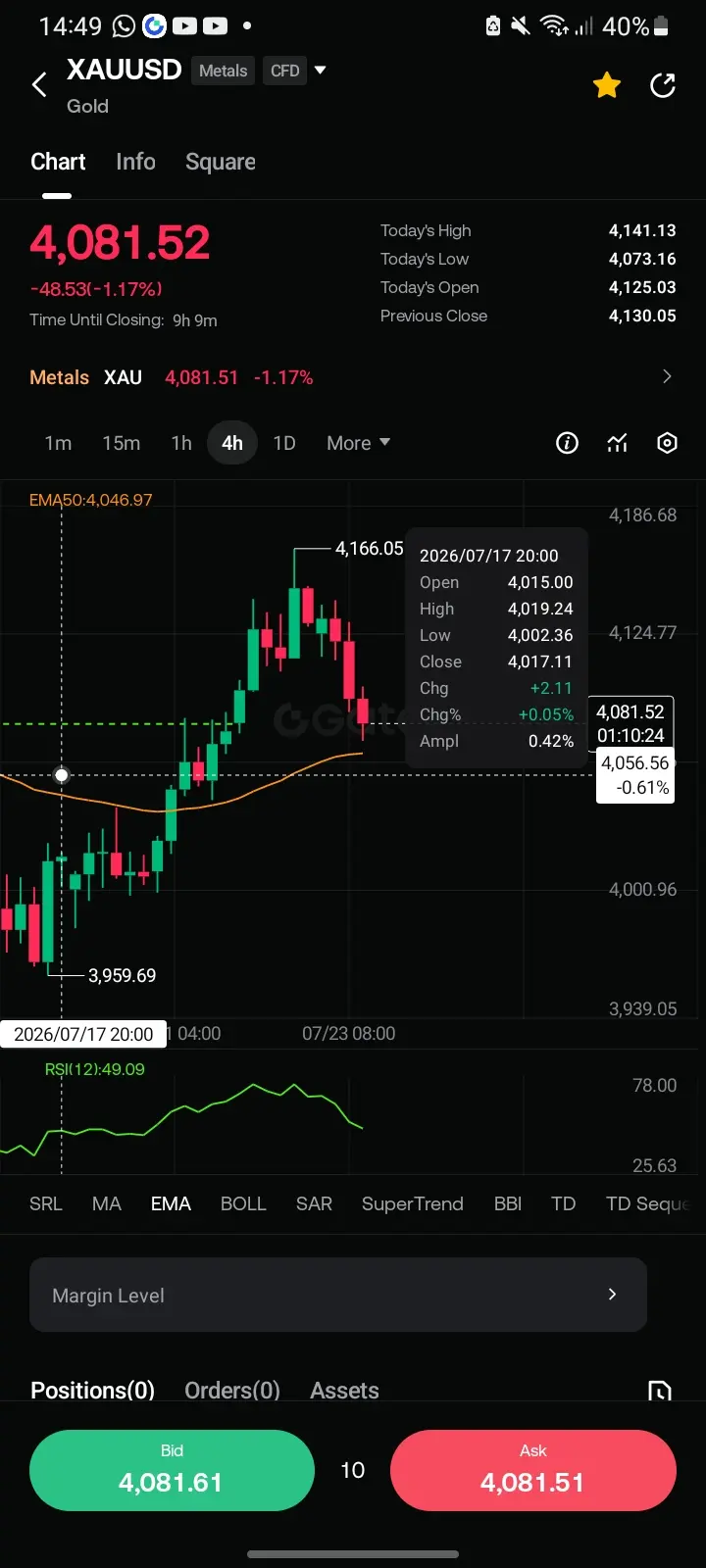Screen dimensions: 706x1568
Task: Tap the RSI(12):49.09 label
Action: click(95, 1069)
